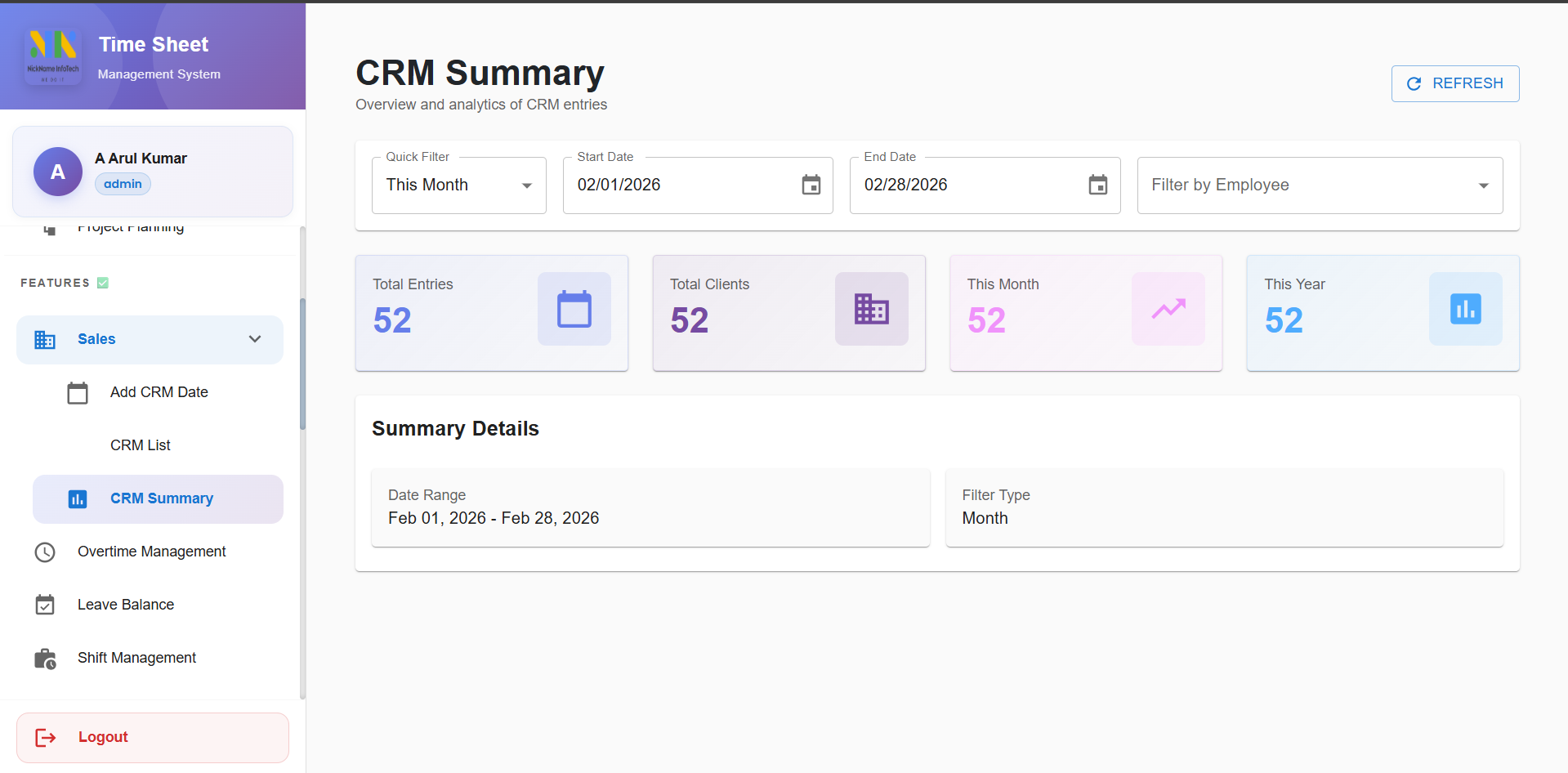Select CRM Summary in the sidebar
Screen dimensions: 1568x773
point(162,498)
